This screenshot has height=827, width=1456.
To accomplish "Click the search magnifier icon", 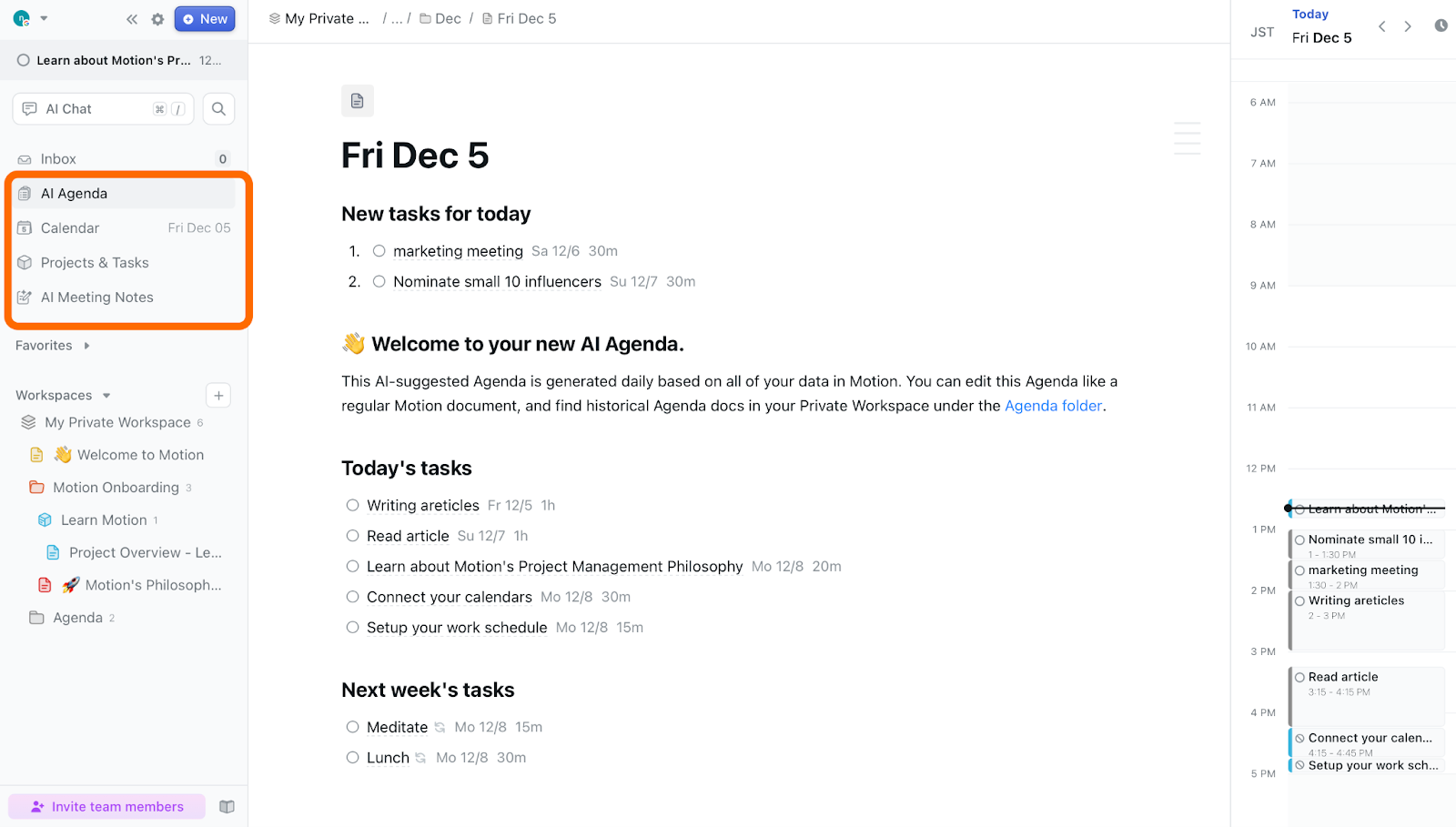I will pyautogui.click(x=218, y=109).
